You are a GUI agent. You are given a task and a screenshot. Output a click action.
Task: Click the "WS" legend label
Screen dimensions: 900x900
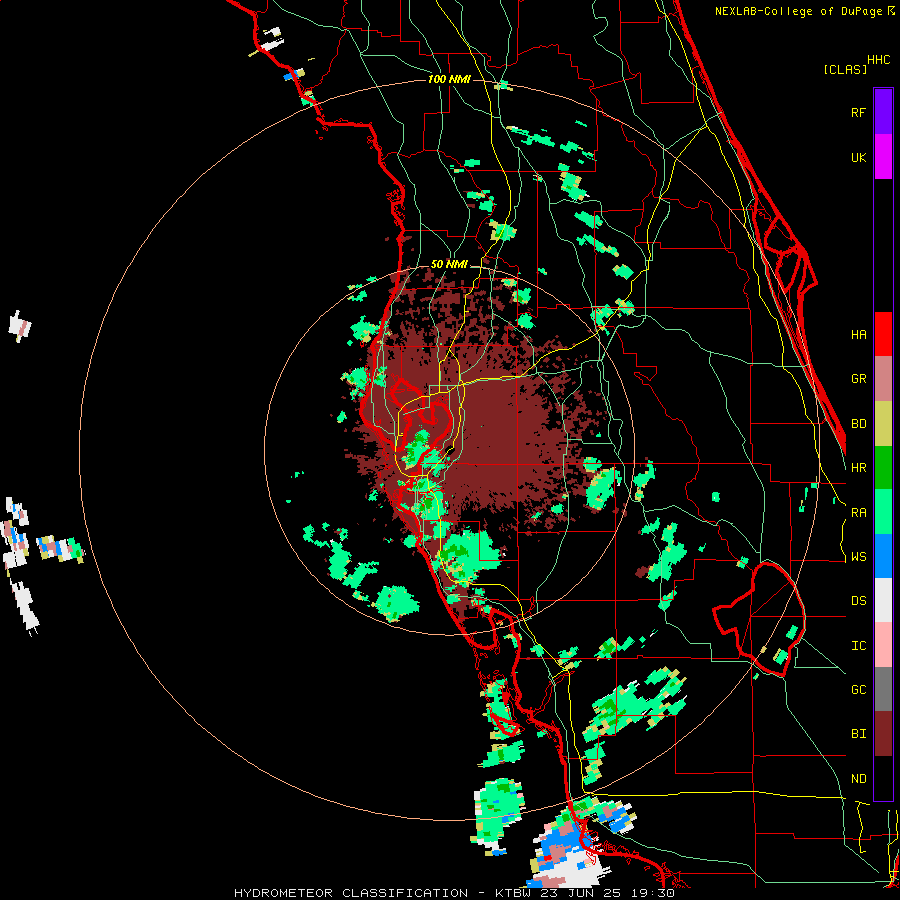[858, 556]
